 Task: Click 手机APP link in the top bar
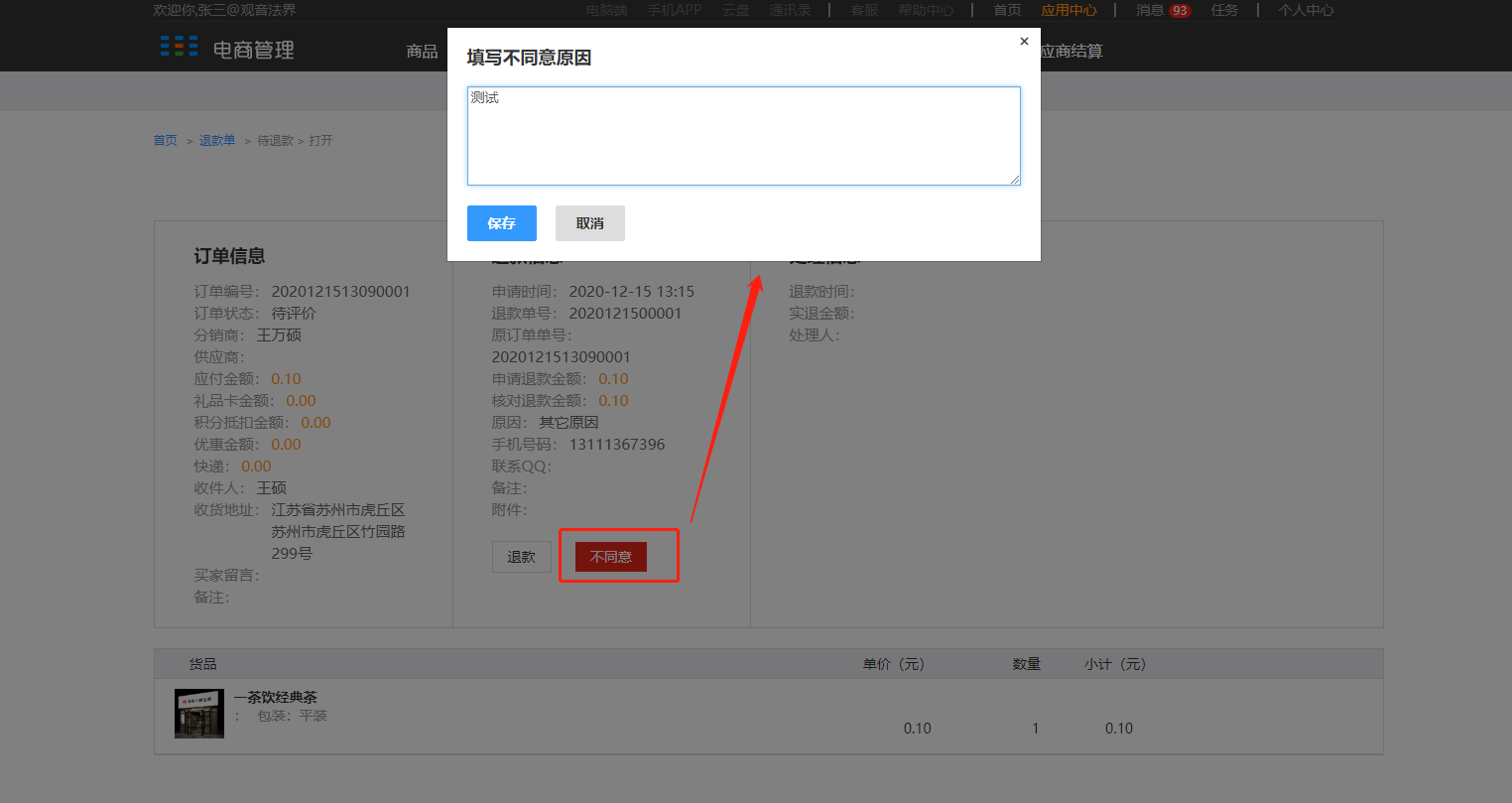tap(675, 10)
